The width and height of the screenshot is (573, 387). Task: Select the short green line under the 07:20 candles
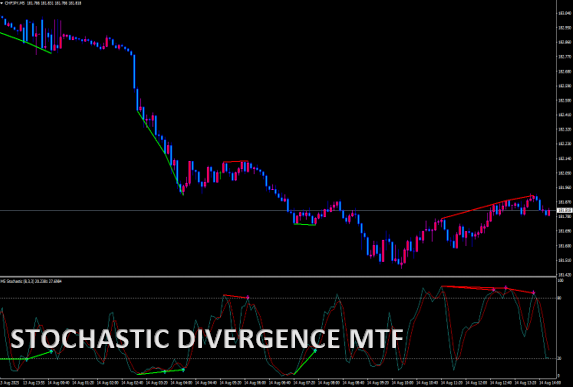point(305,224)
